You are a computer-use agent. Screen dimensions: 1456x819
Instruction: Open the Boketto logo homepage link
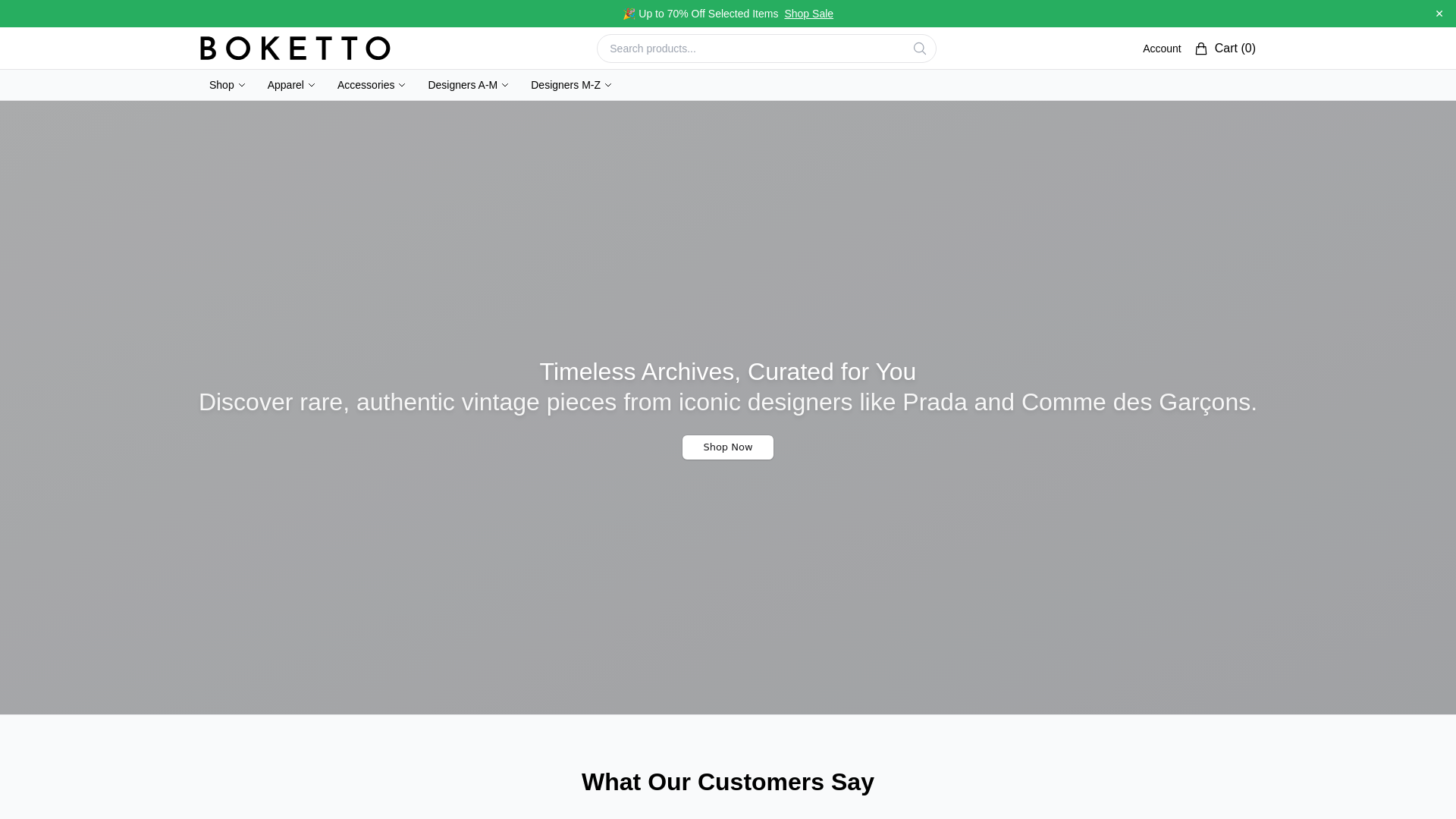coord(295,49)
